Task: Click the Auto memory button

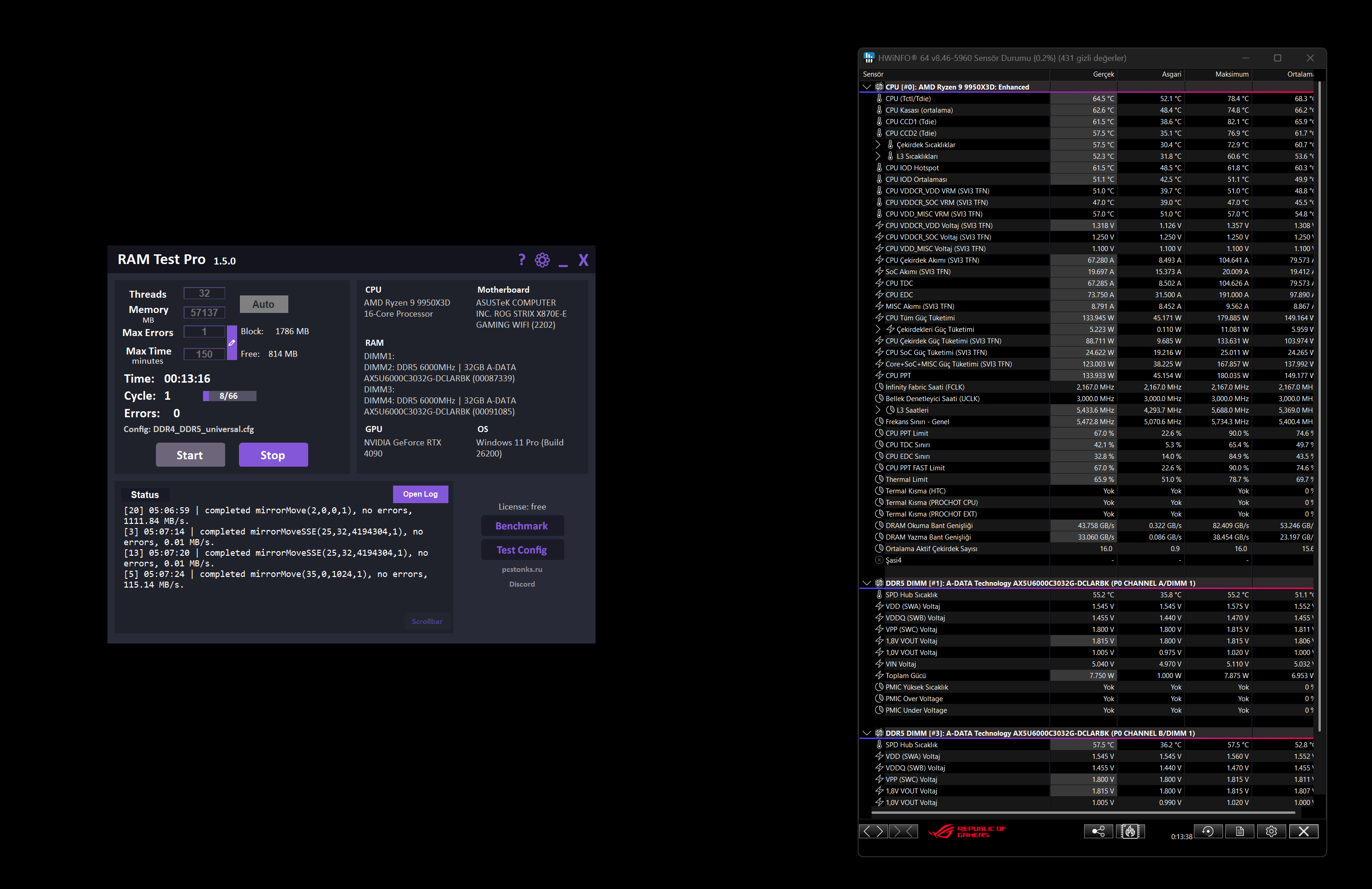Action: (263, 304)
